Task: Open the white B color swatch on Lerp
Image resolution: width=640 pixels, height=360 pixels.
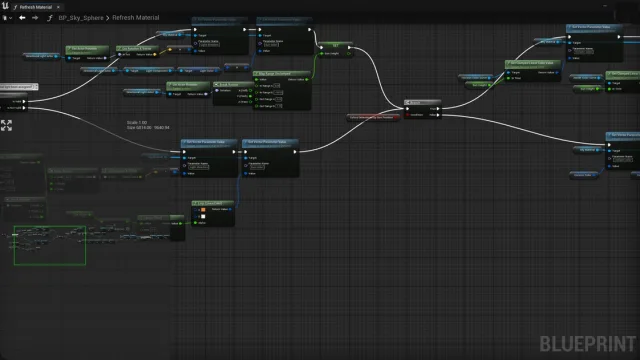Action: pyautogui.click(x=203, y=216)
